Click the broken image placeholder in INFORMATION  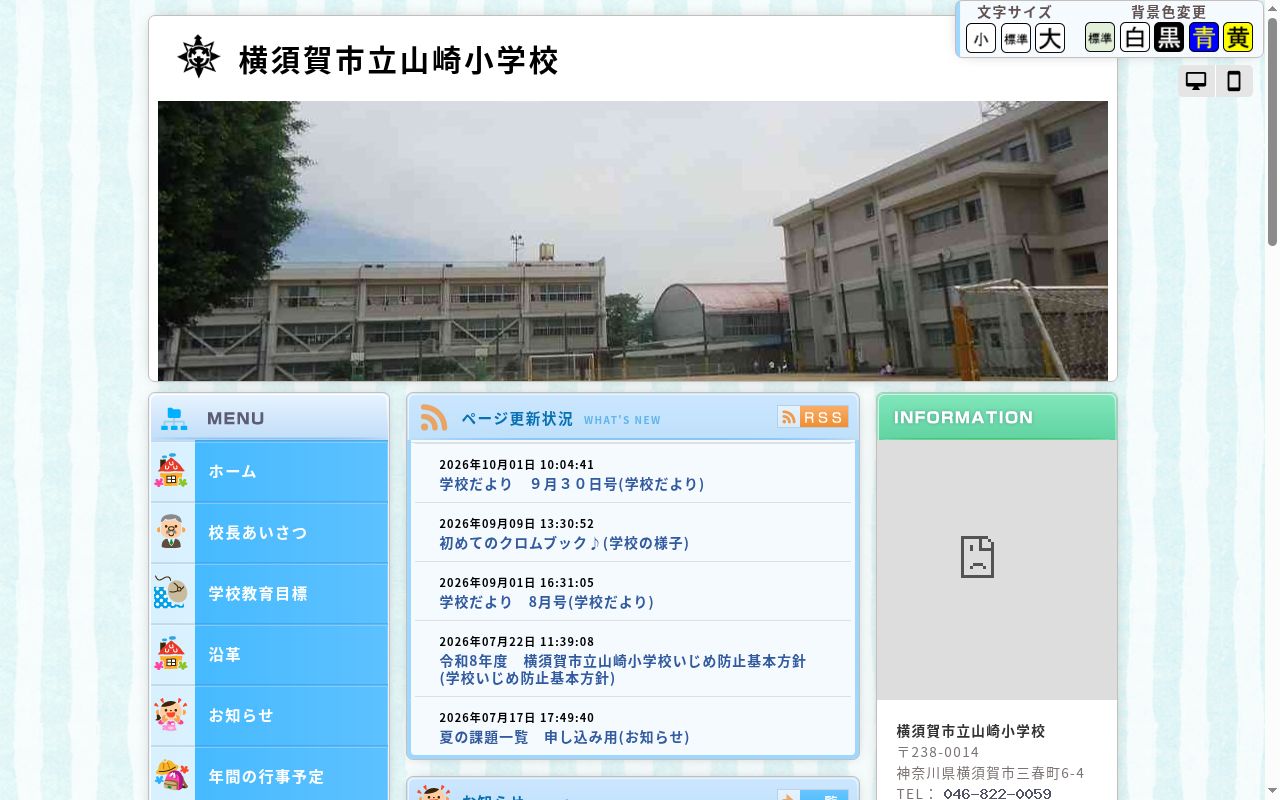click(977, 556)
